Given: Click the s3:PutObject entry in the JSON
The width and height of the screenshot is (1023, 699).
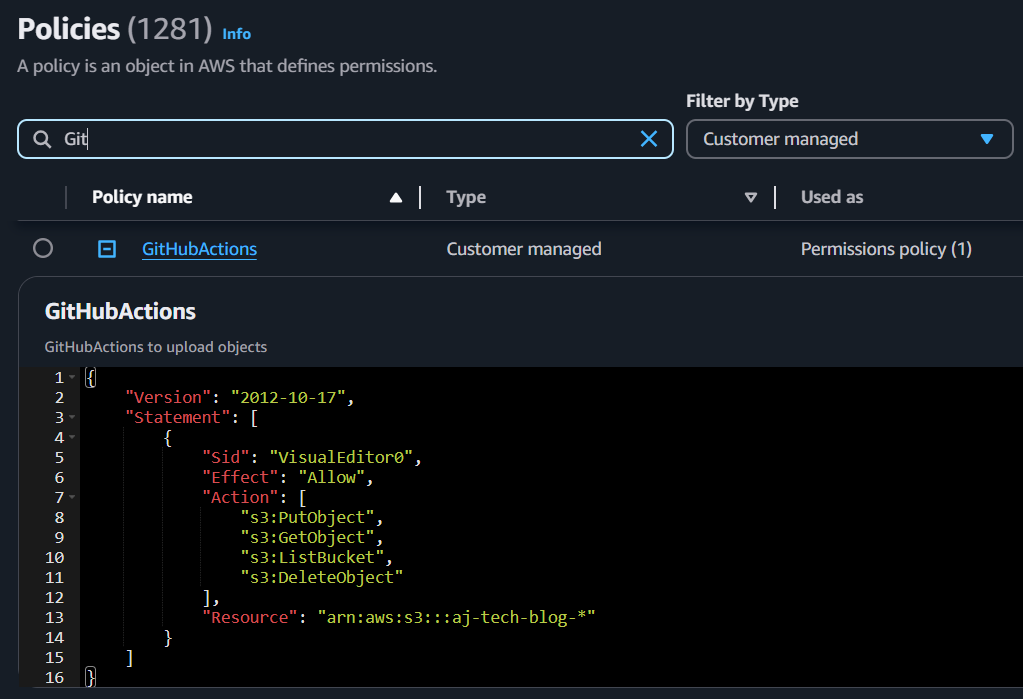Looking at the screenshot, I should 311,517.
